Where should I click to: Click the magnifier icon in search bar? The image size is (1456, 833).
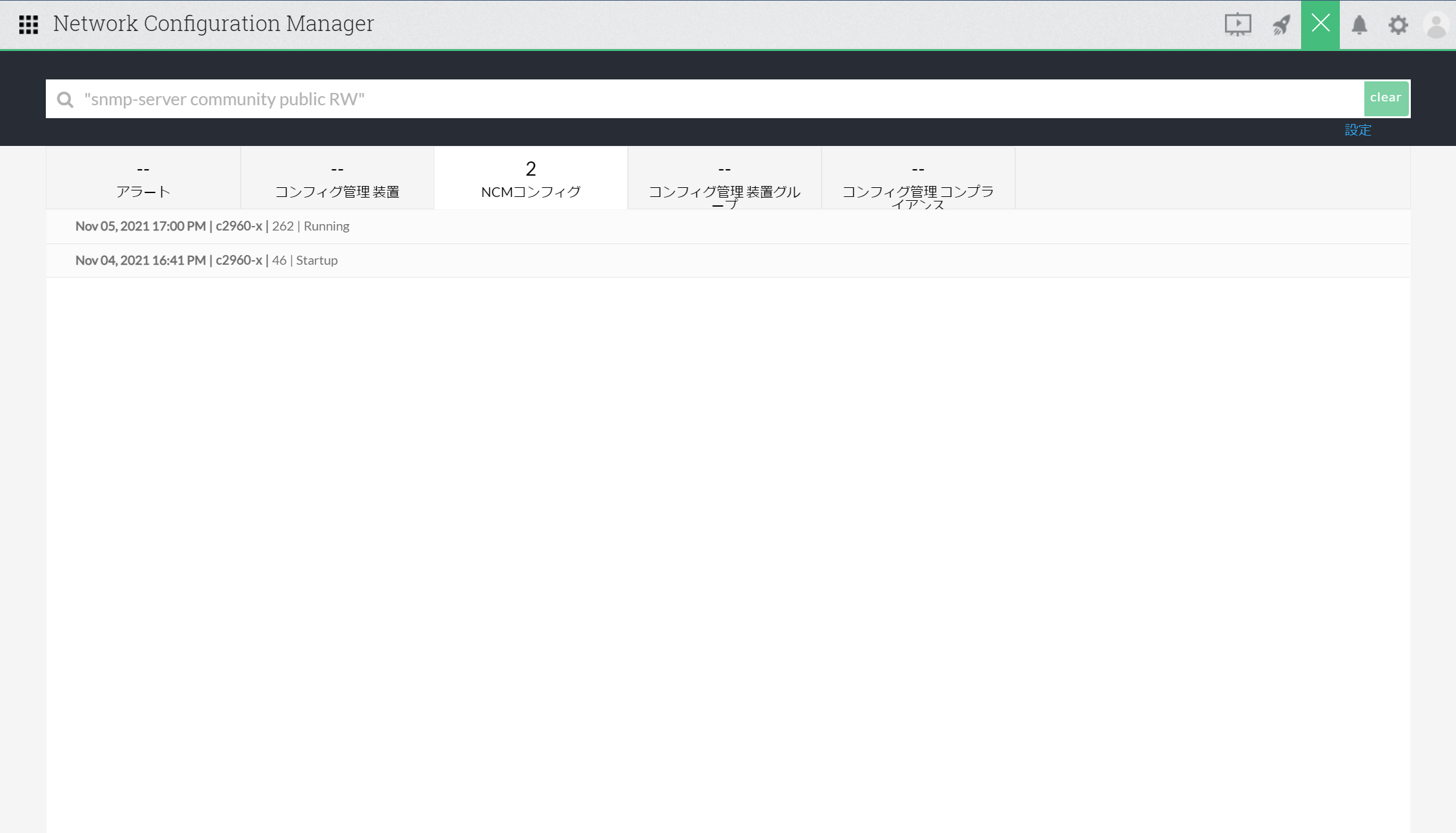point(65,99)
